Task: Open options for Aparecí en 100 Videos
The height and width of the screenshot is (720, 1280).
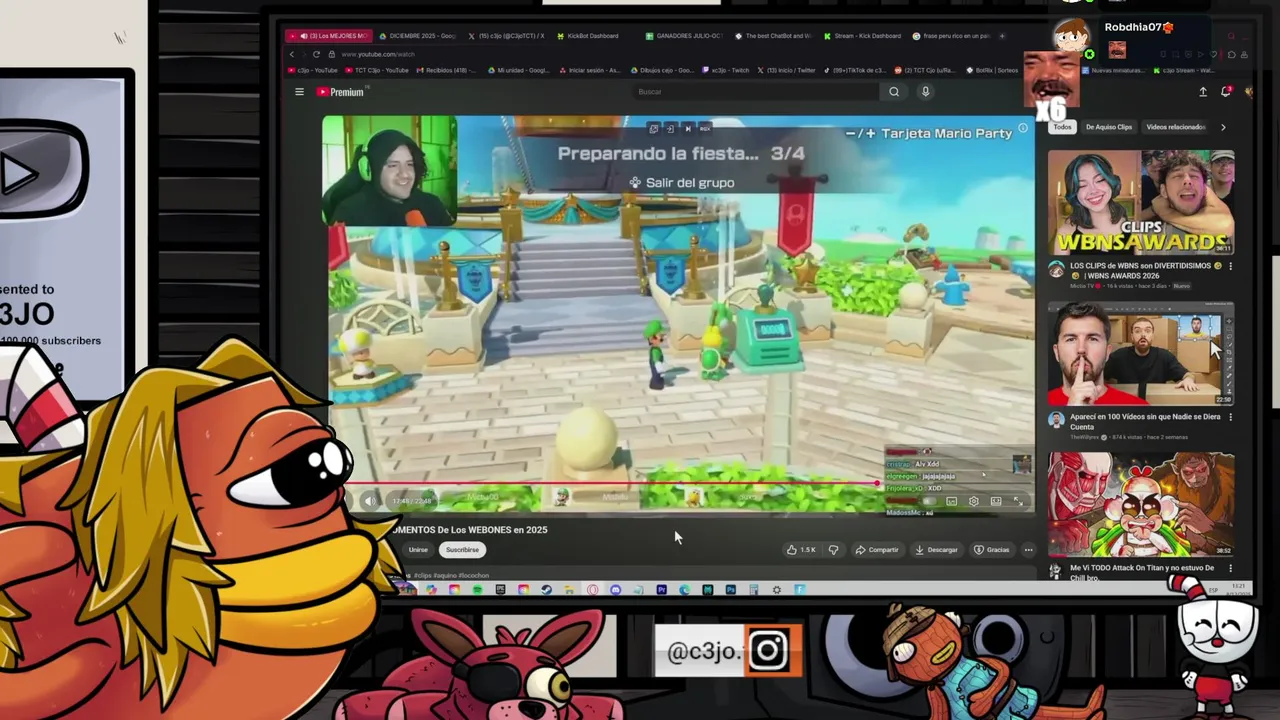Action: [x=1231, y=417]
